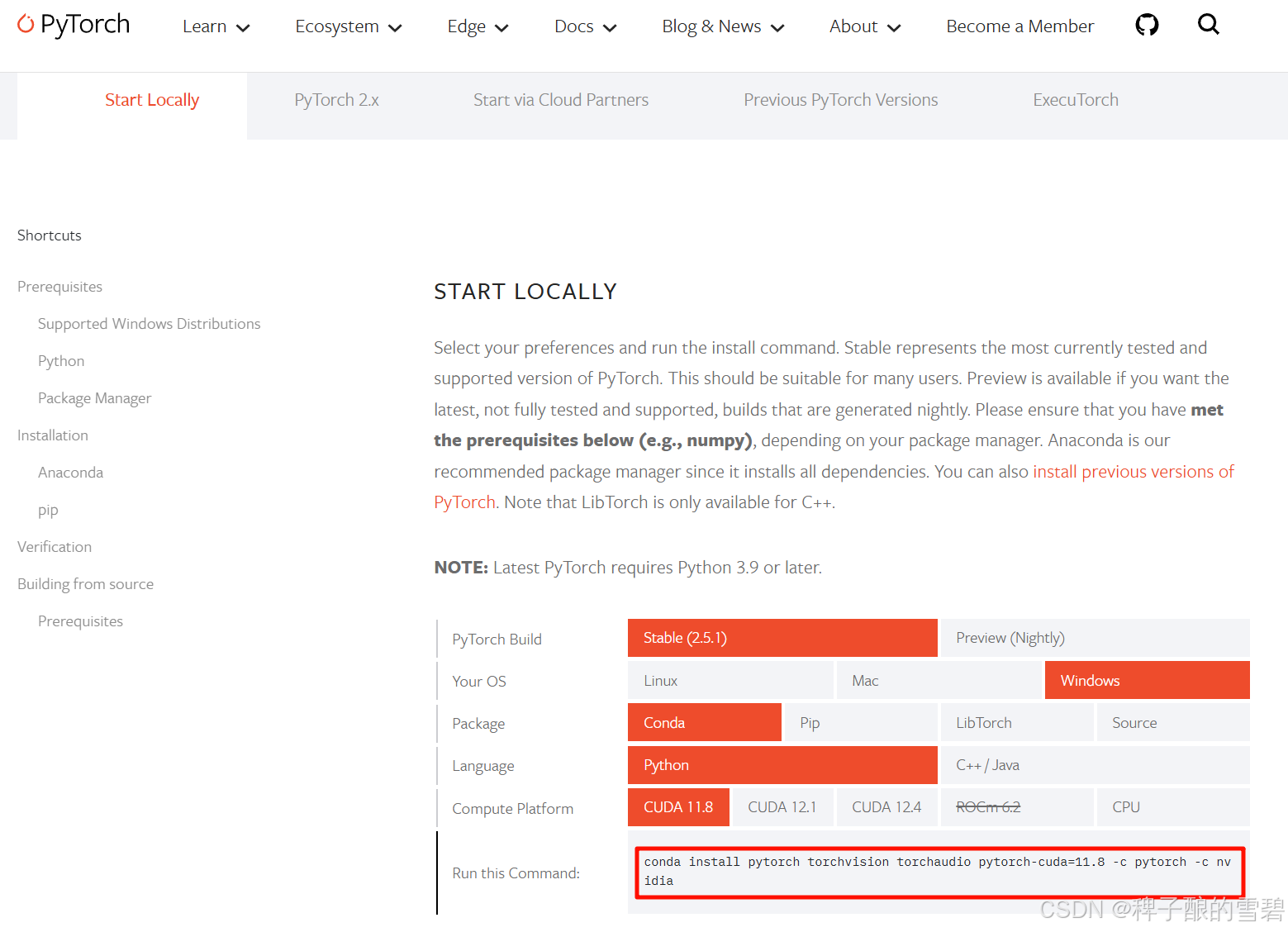The image size is (1288, 932).
Task: Select CUDA 12.1 compute platform
Action: click(x=782, y=807)
